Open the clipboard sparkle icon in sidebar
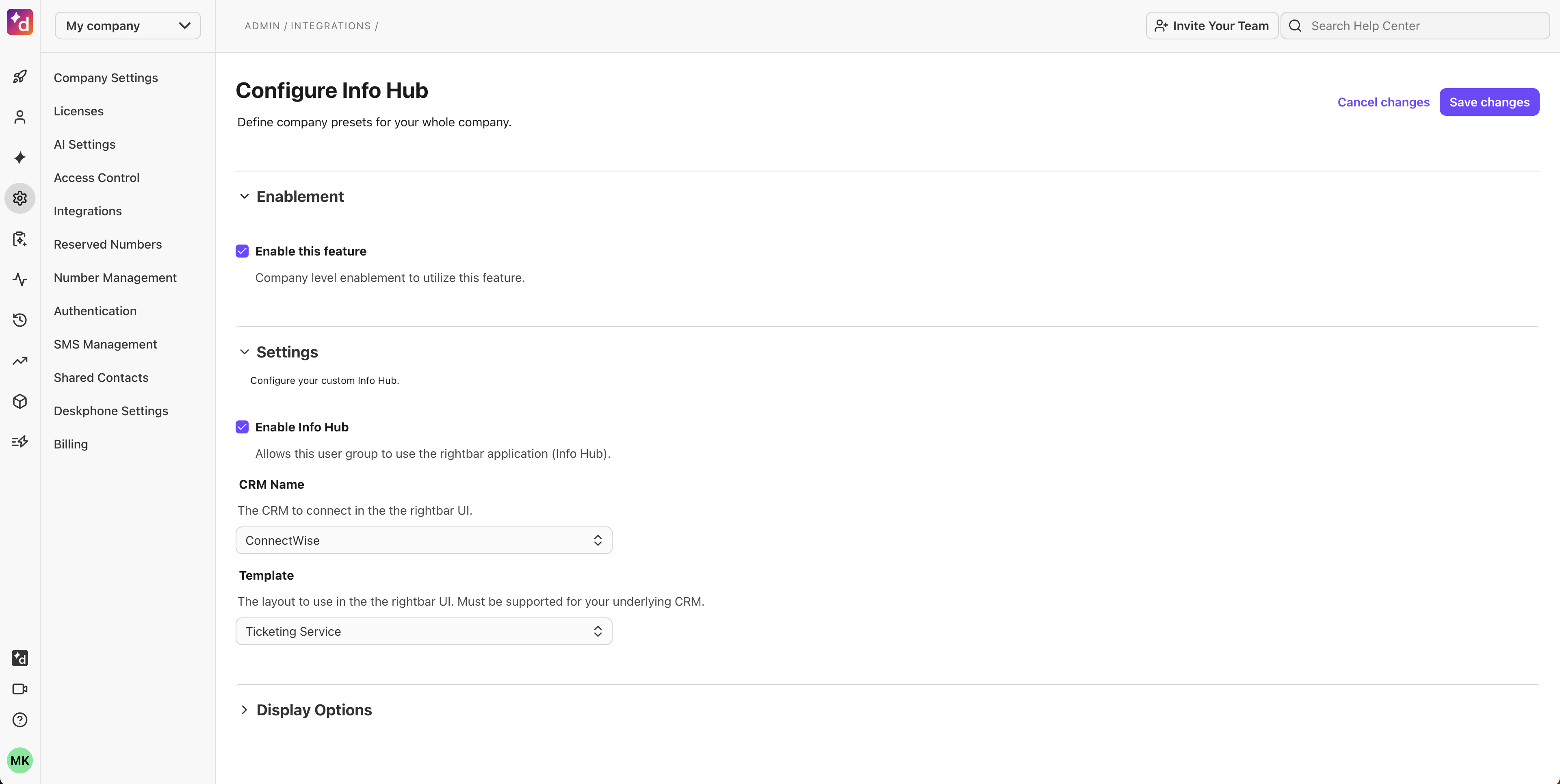 click(x=20, y=238)
